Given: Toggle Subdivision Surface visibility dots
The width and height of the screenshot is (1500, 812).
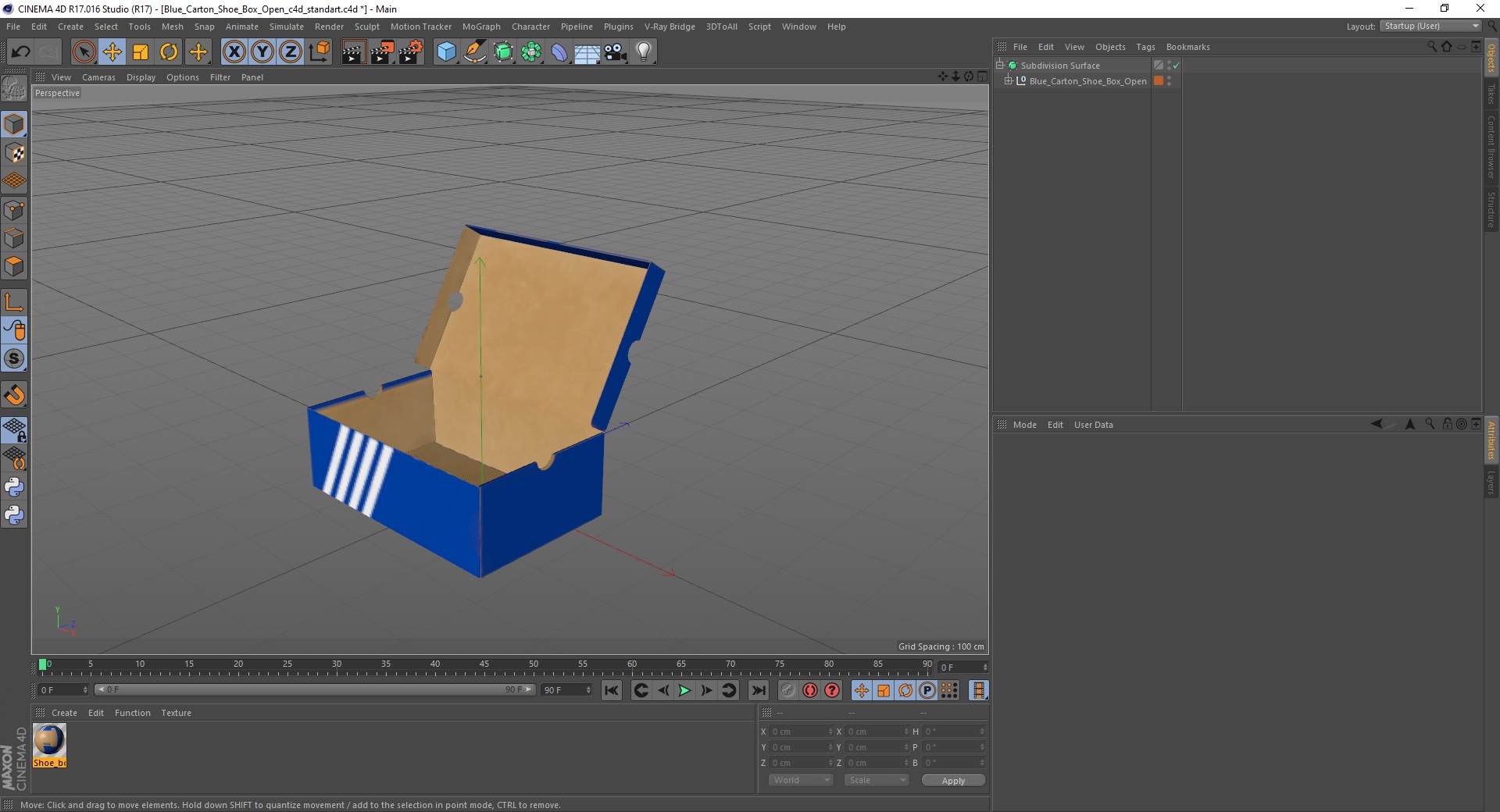Looking at the screenshot, I should [1169, 66].
